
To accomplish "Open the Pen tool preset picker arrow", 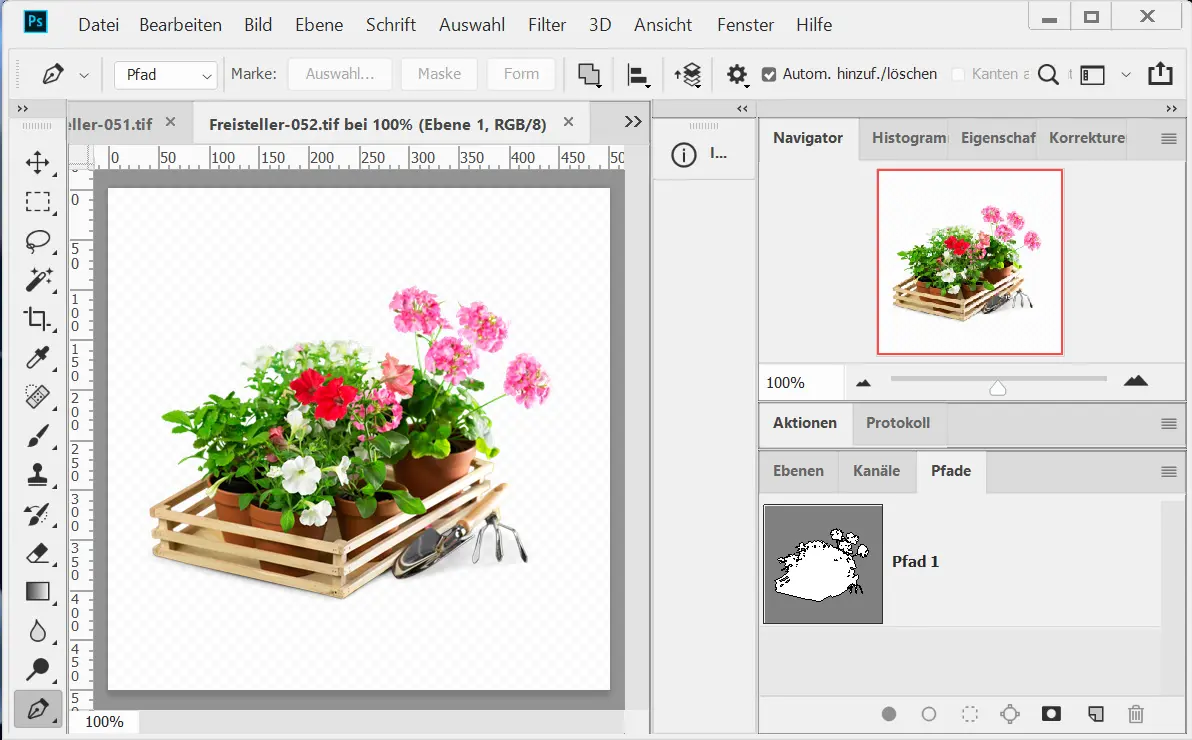I will click(84, 75).
